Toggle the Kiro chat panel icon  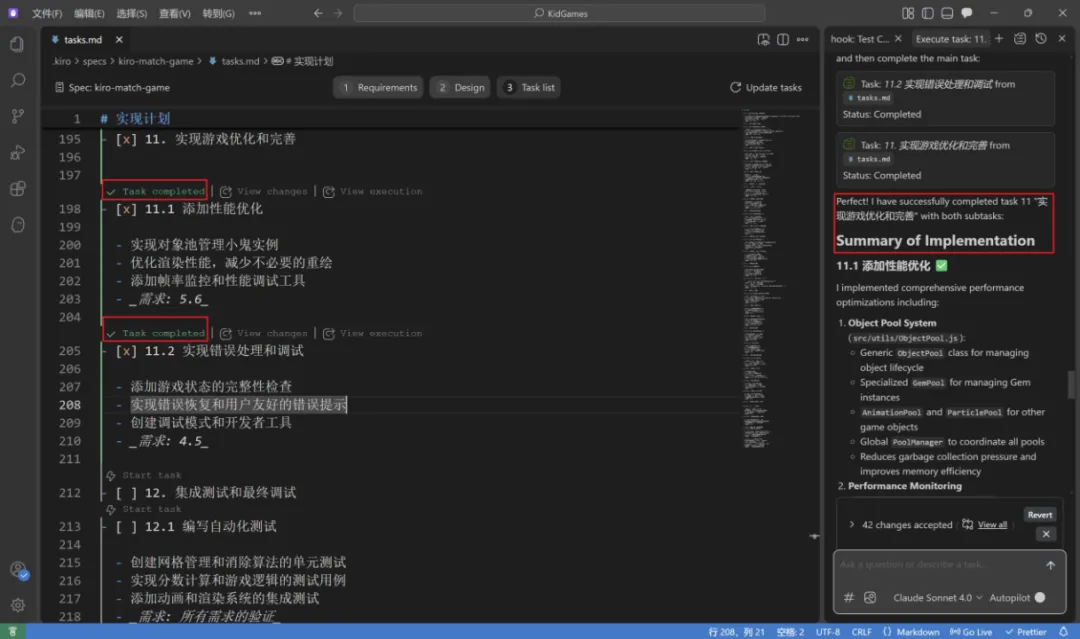[967, 13]
